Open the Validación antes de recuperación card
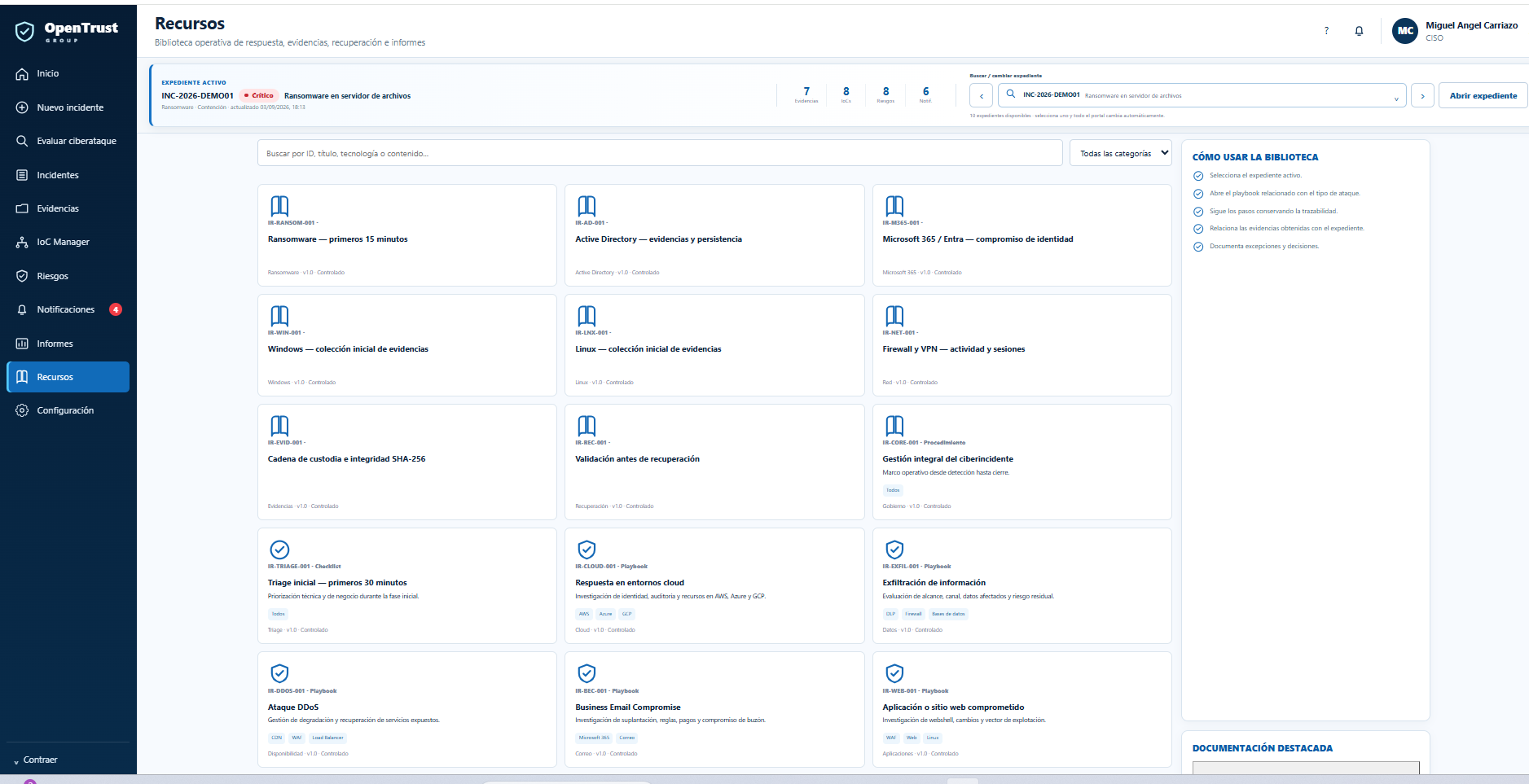Viewport: 1529px width, 784px height. point(714,462)
